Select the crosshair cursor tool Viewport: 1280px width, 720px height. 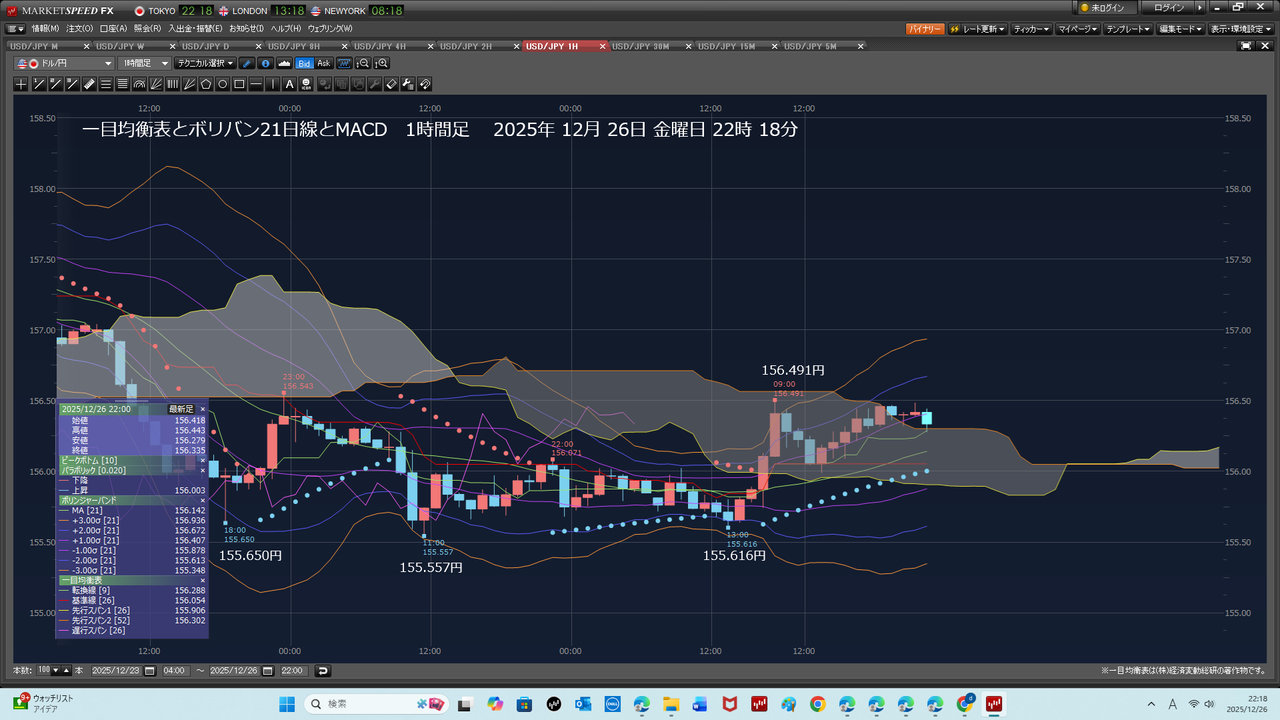pos(22,84)
